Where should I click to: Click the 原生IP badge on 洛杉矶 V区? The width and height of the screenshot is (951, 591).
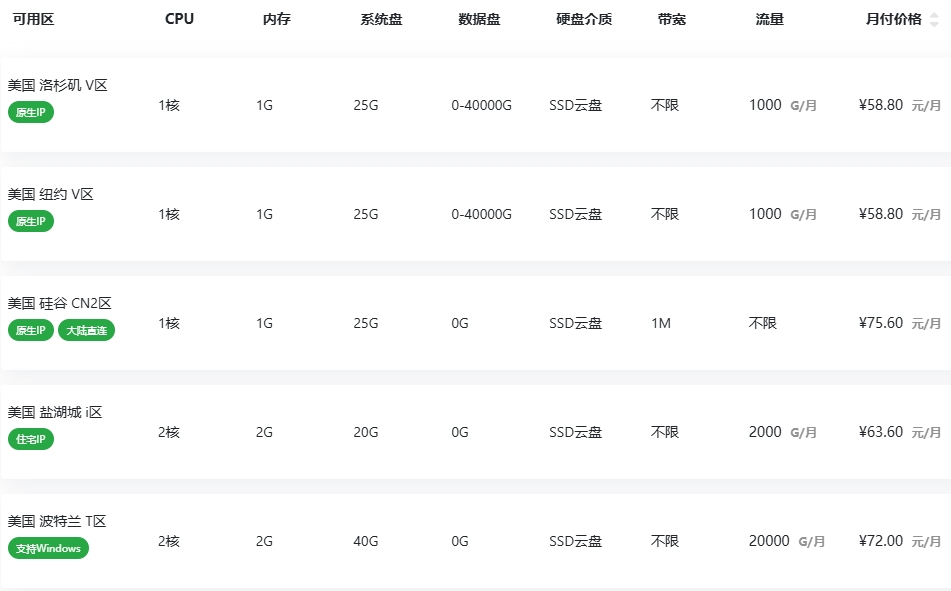(x=31, y=112)
